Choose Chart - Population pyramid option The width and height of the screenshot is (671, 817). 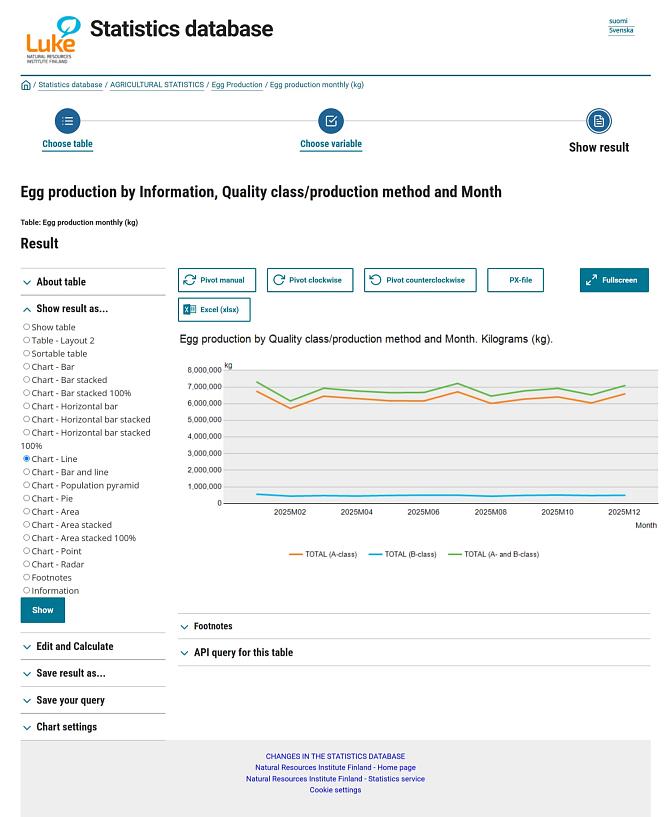point(26,485)
